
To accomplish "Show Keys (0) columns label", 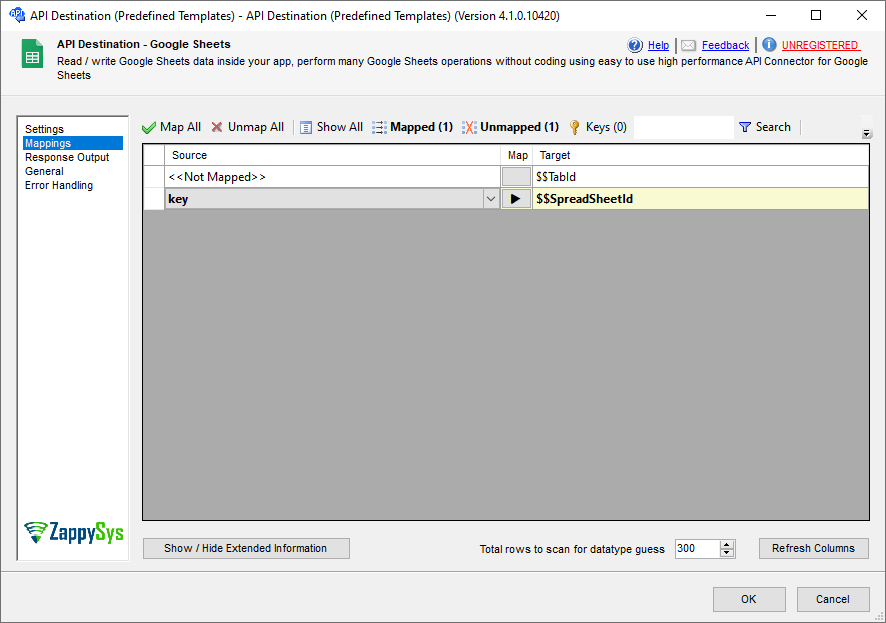I will pyautogui.click(x=606, y=127).
